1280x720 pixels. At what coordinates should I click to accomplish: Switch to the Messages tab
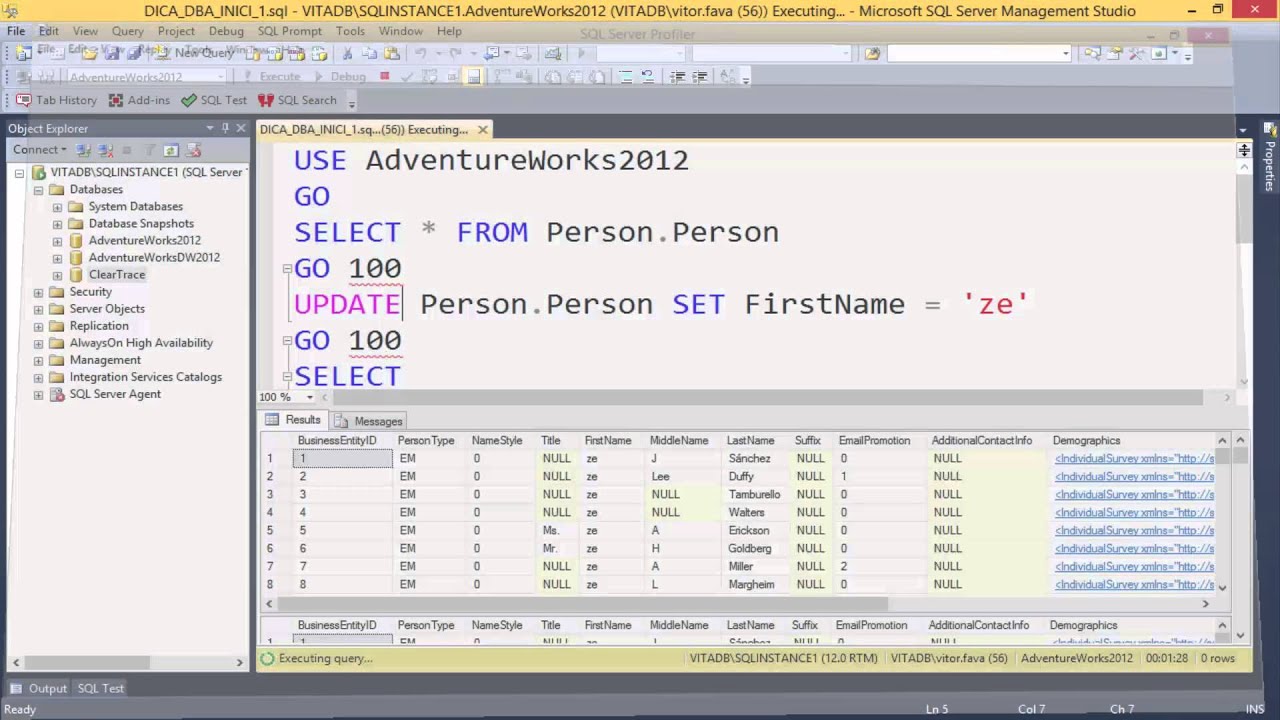point(369,421)
